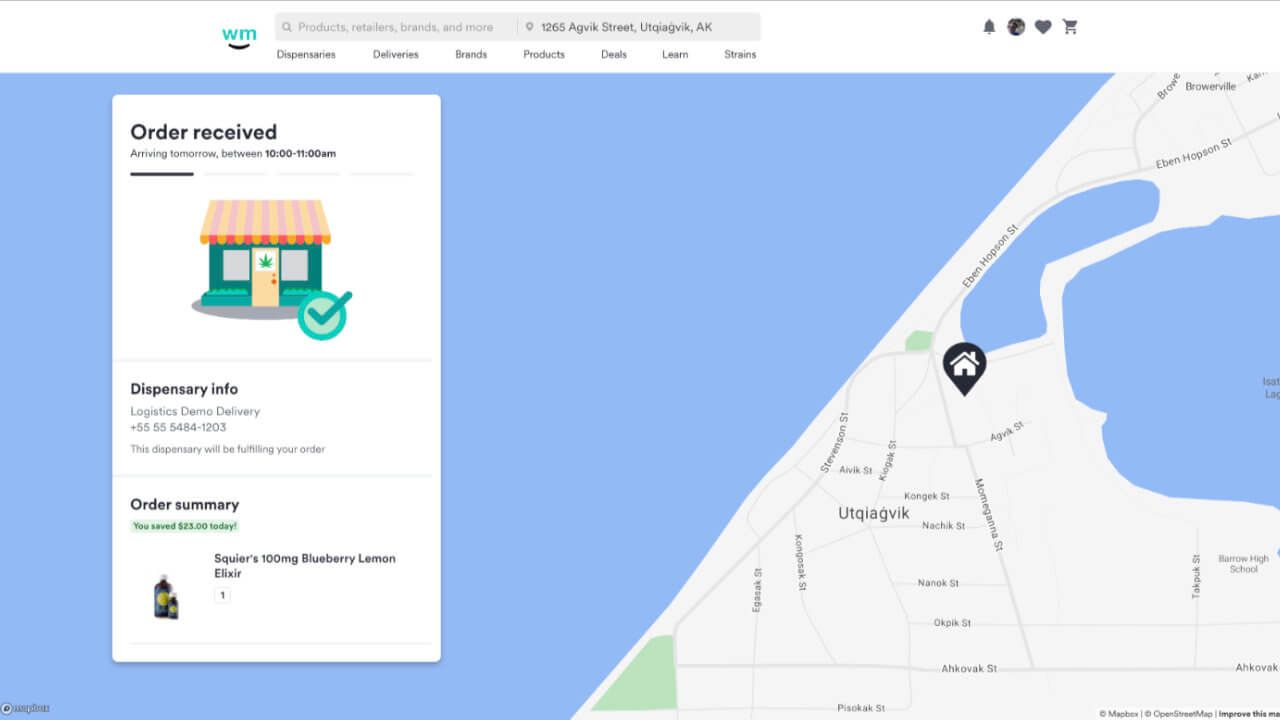Click the Barrow High School map label
Image resolution: width=1280 pixels, height=720 pixels.
click(1243, 564)
